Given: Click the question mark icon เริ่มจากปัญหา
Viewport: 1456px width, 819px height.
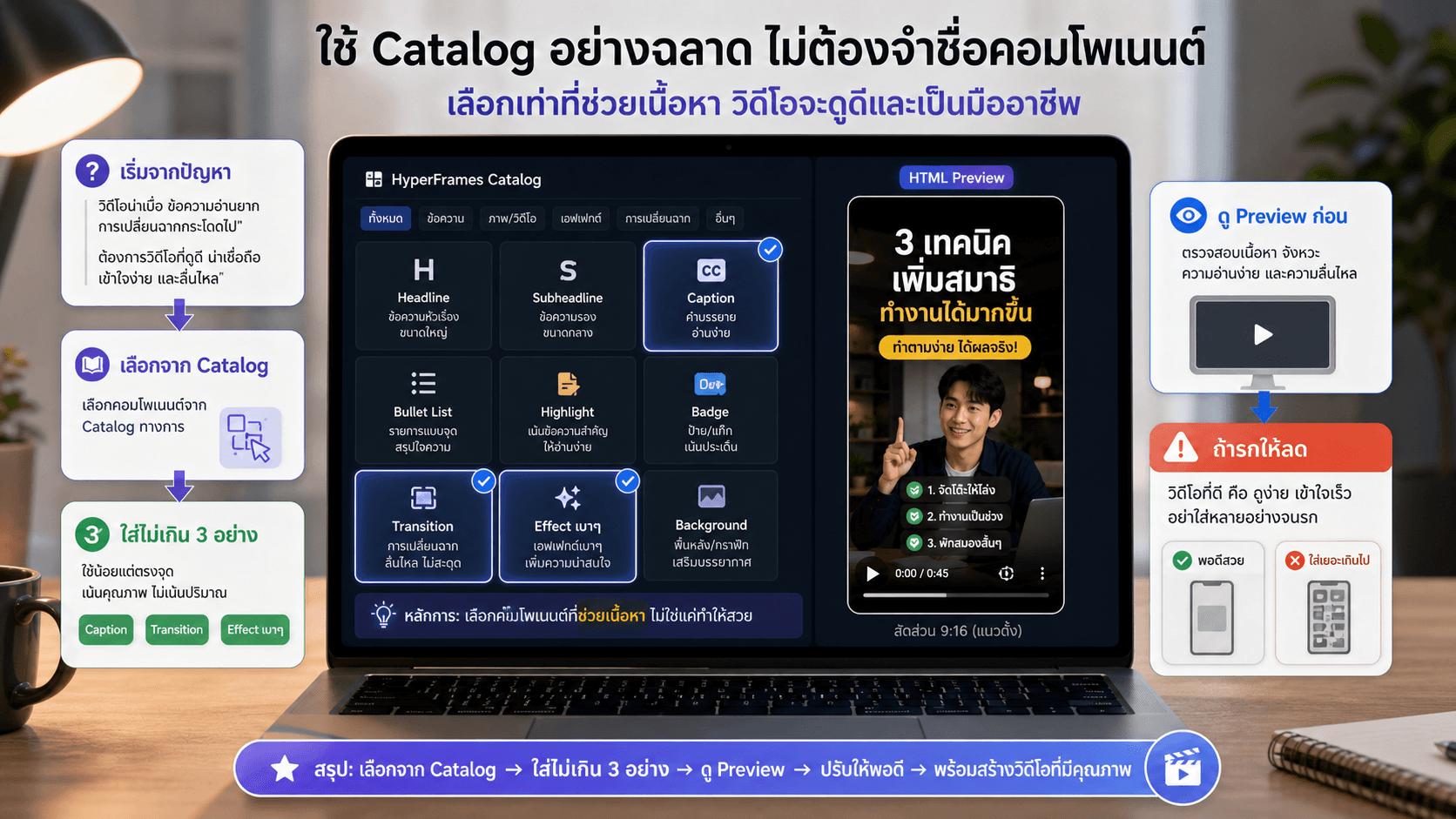Looking at the screenshot, I should [x=92, y=171].
